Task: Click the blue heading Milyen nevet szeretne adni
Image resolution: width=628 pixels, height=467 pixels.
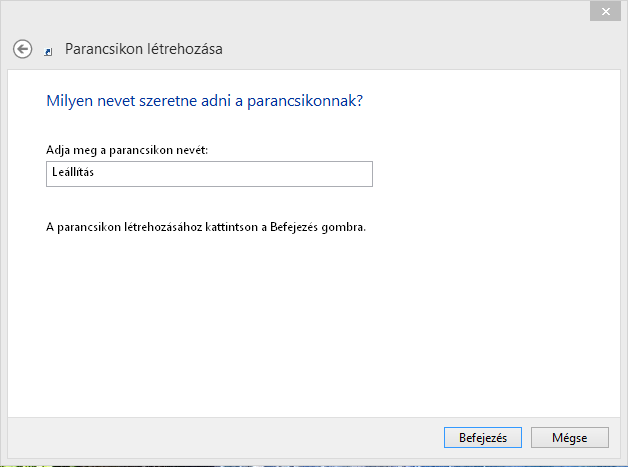Action: point(204,101)
